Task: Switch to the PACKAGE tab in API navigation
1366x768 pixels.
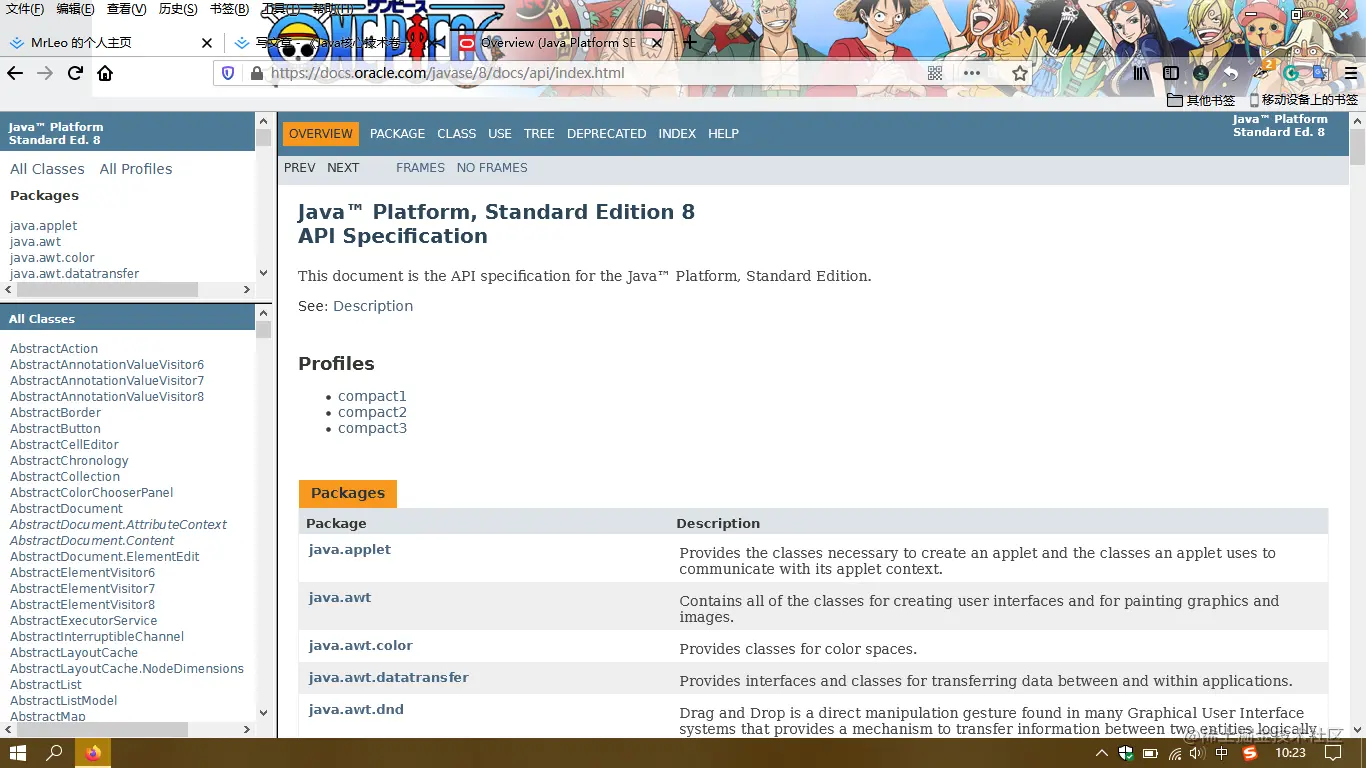Action: [x=397, y=133]
